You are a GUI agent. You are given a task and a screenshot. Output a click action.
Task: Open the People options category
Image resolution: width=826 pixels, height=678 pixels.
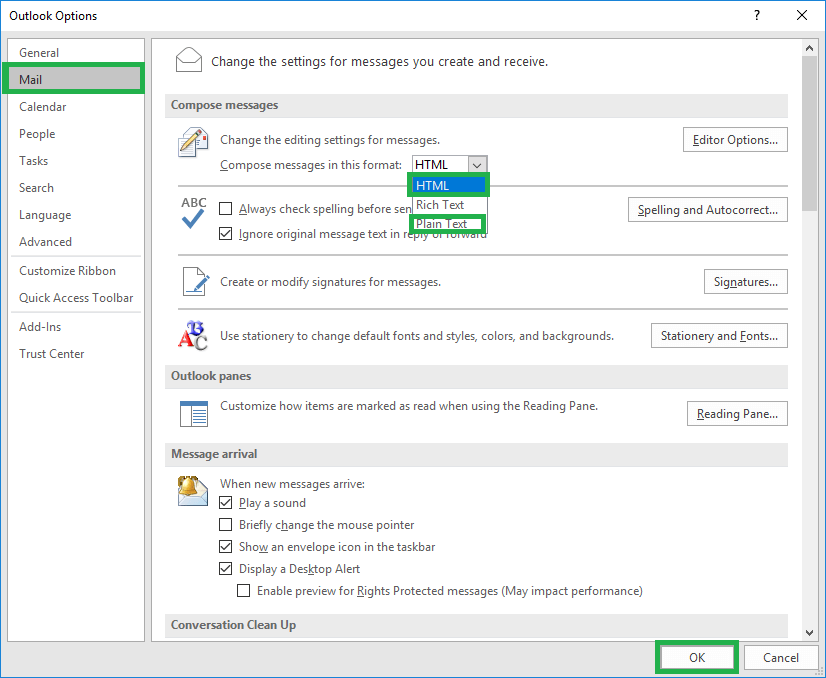[76, 134]
